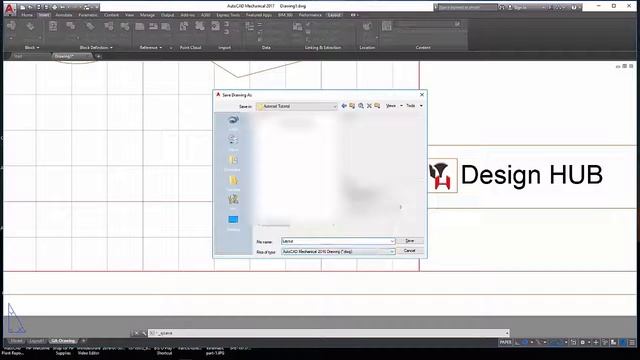Close the Save Drawing As dialog

[422, 95]
